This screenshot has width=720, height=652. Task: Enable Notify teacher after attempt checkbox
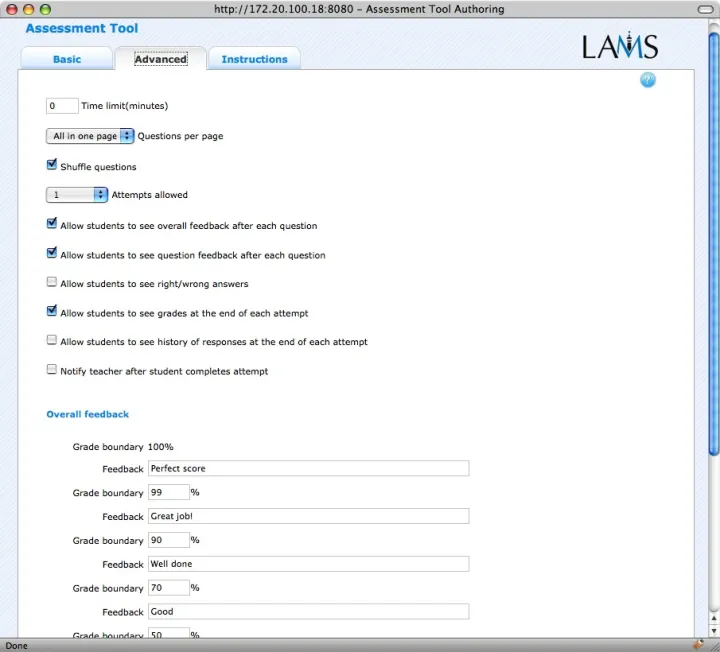point(52,370)
